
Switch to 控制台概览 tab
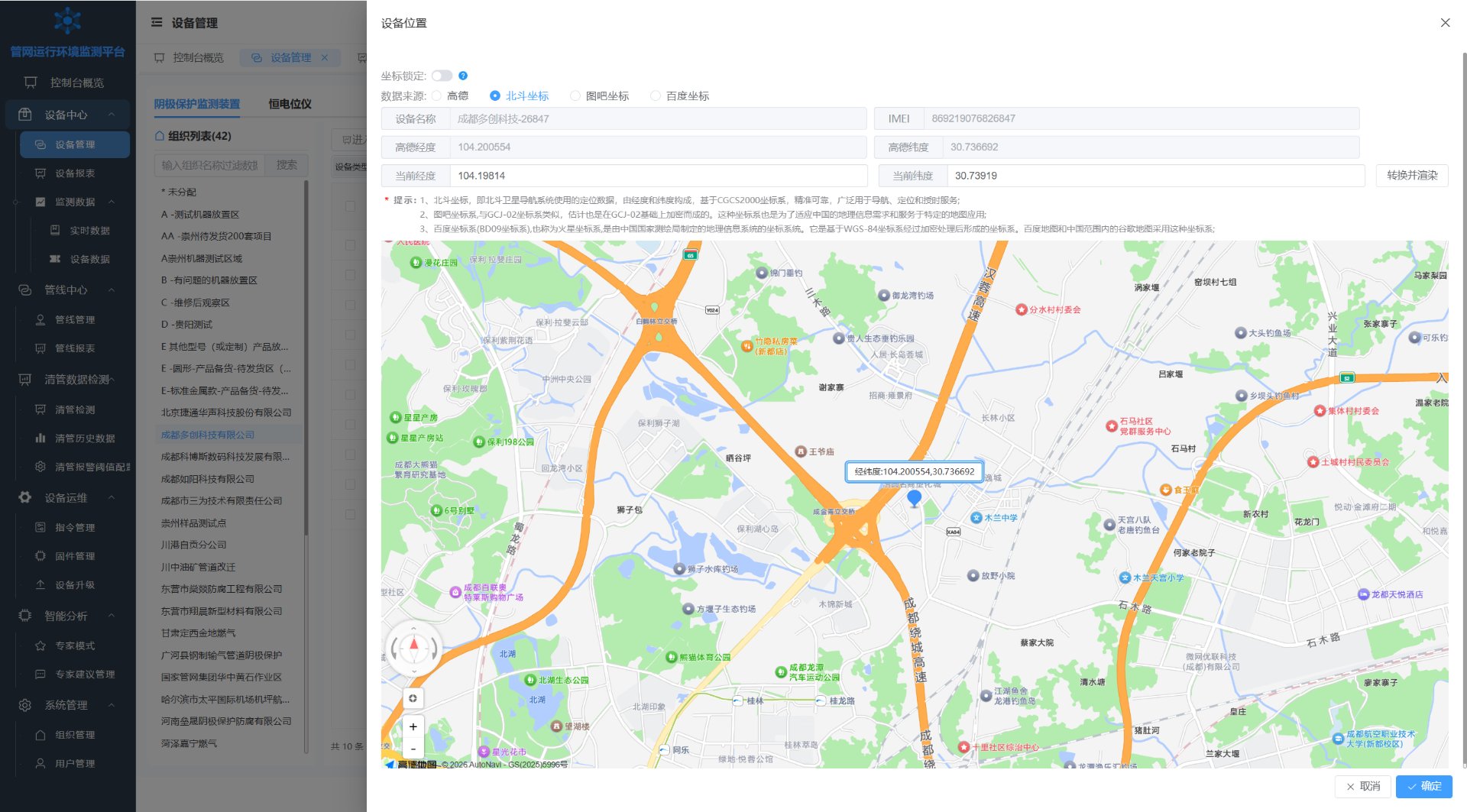pos(189,58)
